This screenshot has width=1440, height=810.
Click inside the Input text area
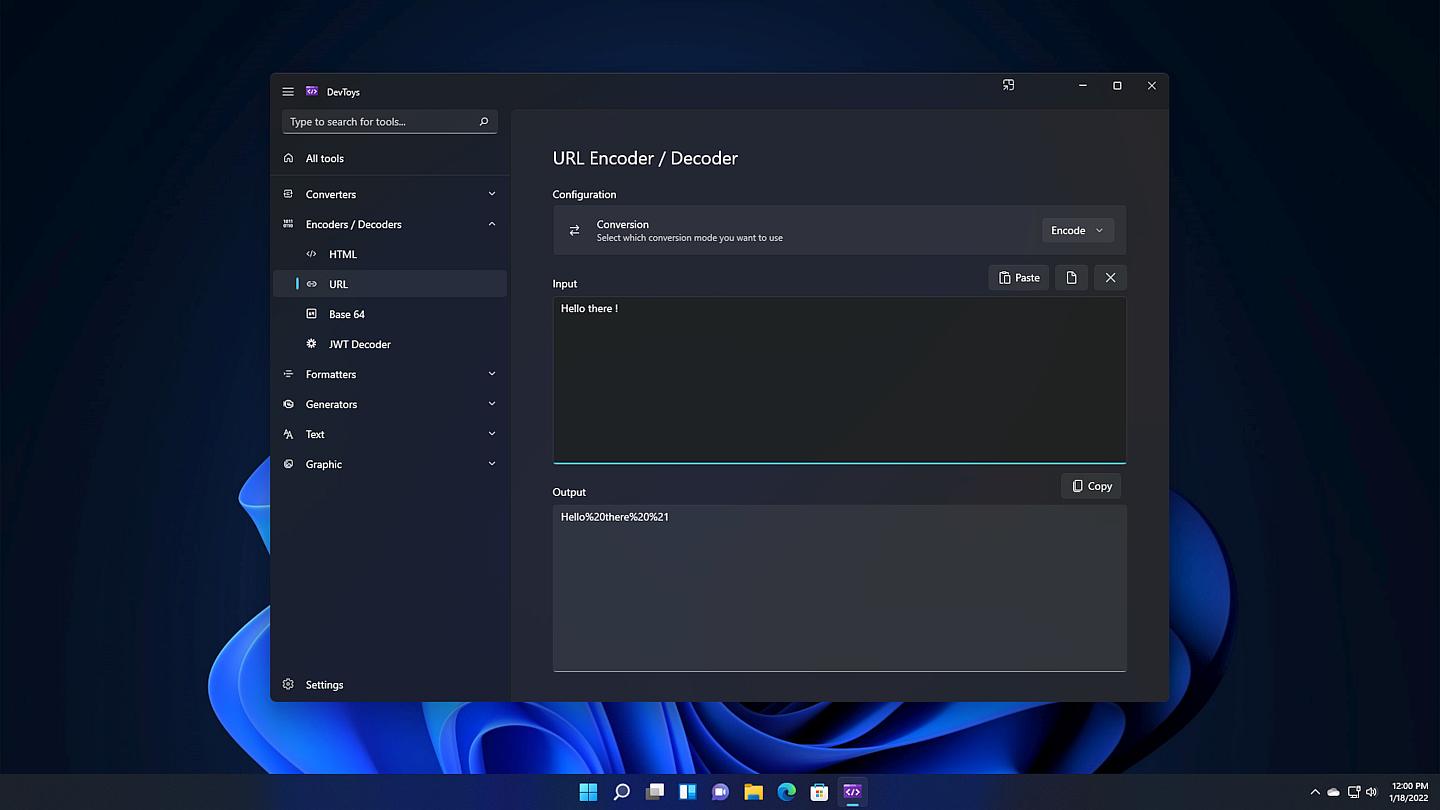839,380
